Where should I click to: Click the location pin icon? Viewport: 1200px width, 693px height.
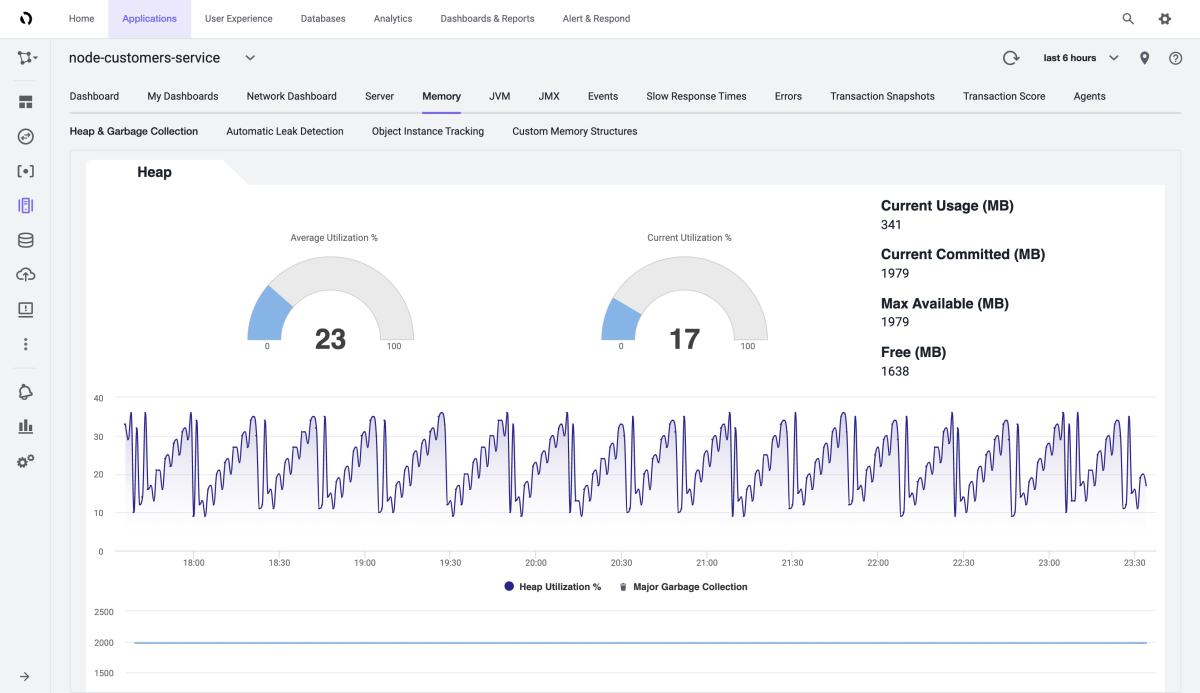1145,58
